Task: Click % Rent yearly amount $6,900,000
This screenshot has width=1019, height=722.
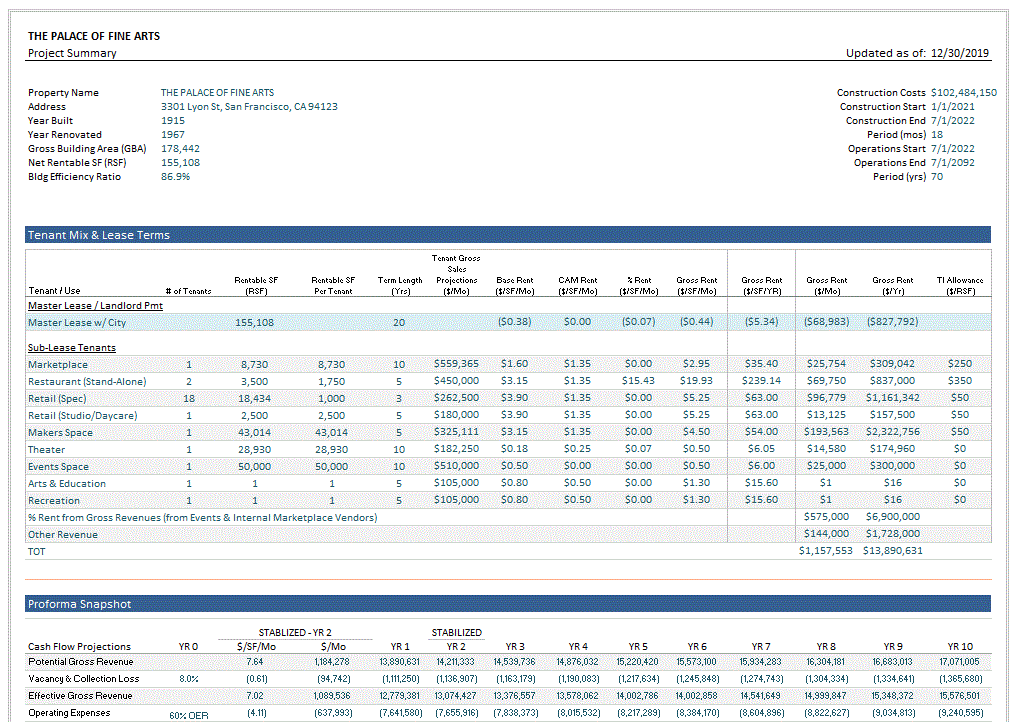Action: [892, 517]
